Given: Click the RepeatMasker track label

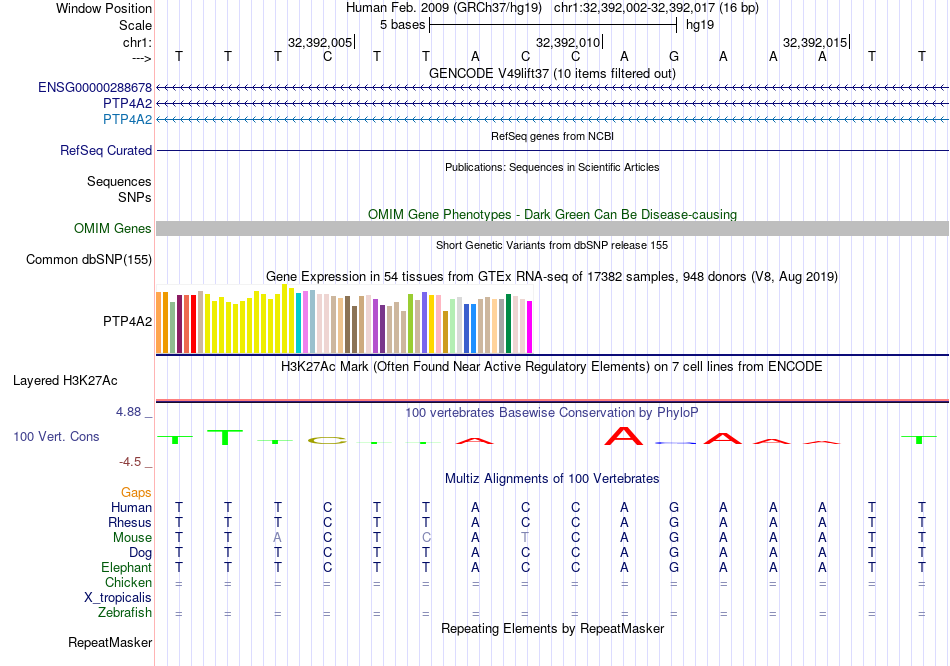Looking at the screenshot, I should coord(110,642).
